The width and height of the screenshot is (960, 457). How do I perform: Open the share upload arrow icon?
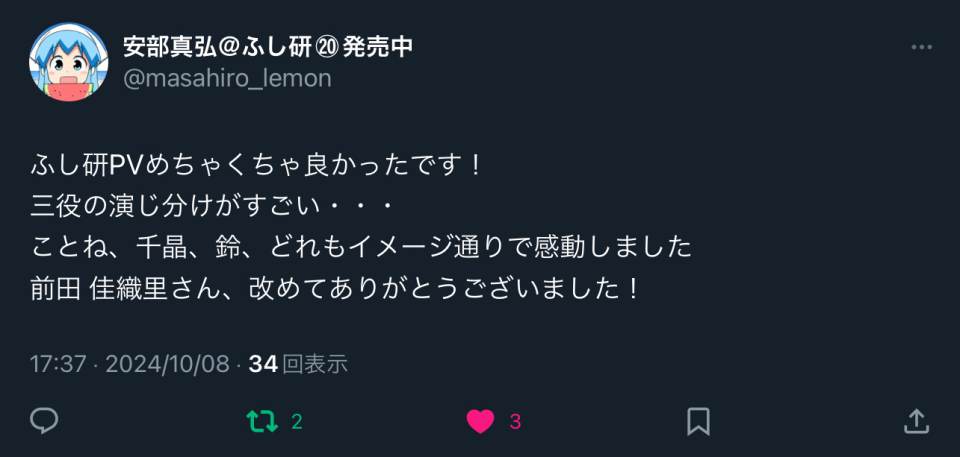pyautogui.click(x=916, y=421)
